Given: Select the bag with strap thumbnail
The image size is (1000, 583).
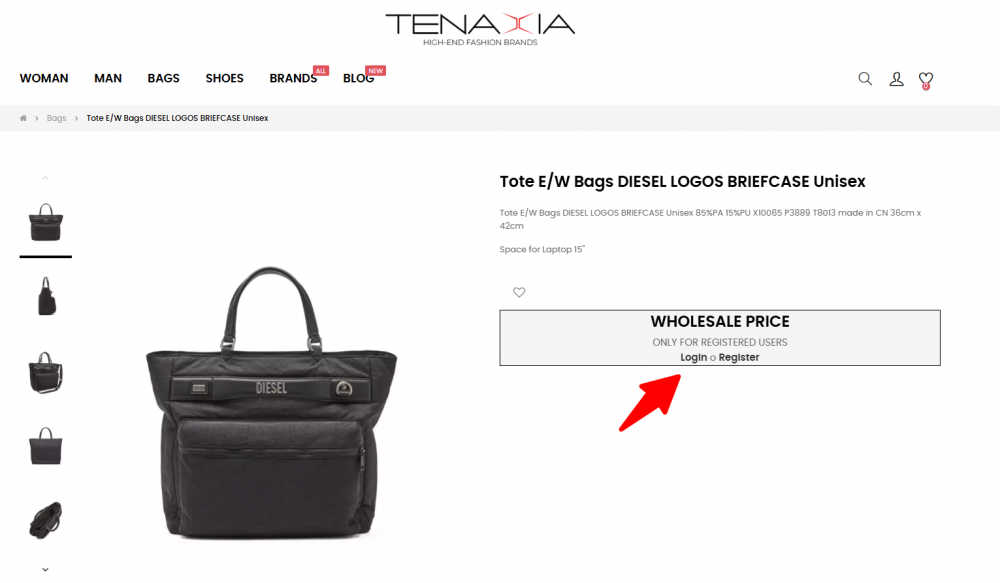Looking at the screenshot, I should [46, 372].
